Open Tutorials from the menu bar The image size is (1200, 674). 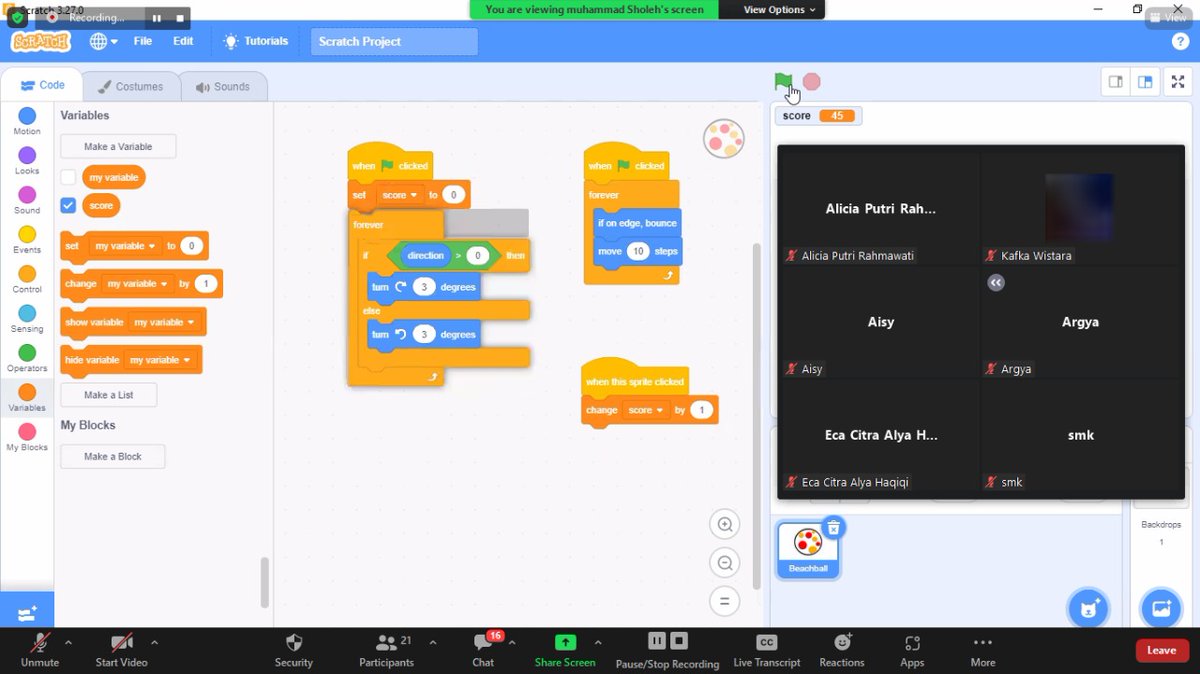[x=256, y=41]
